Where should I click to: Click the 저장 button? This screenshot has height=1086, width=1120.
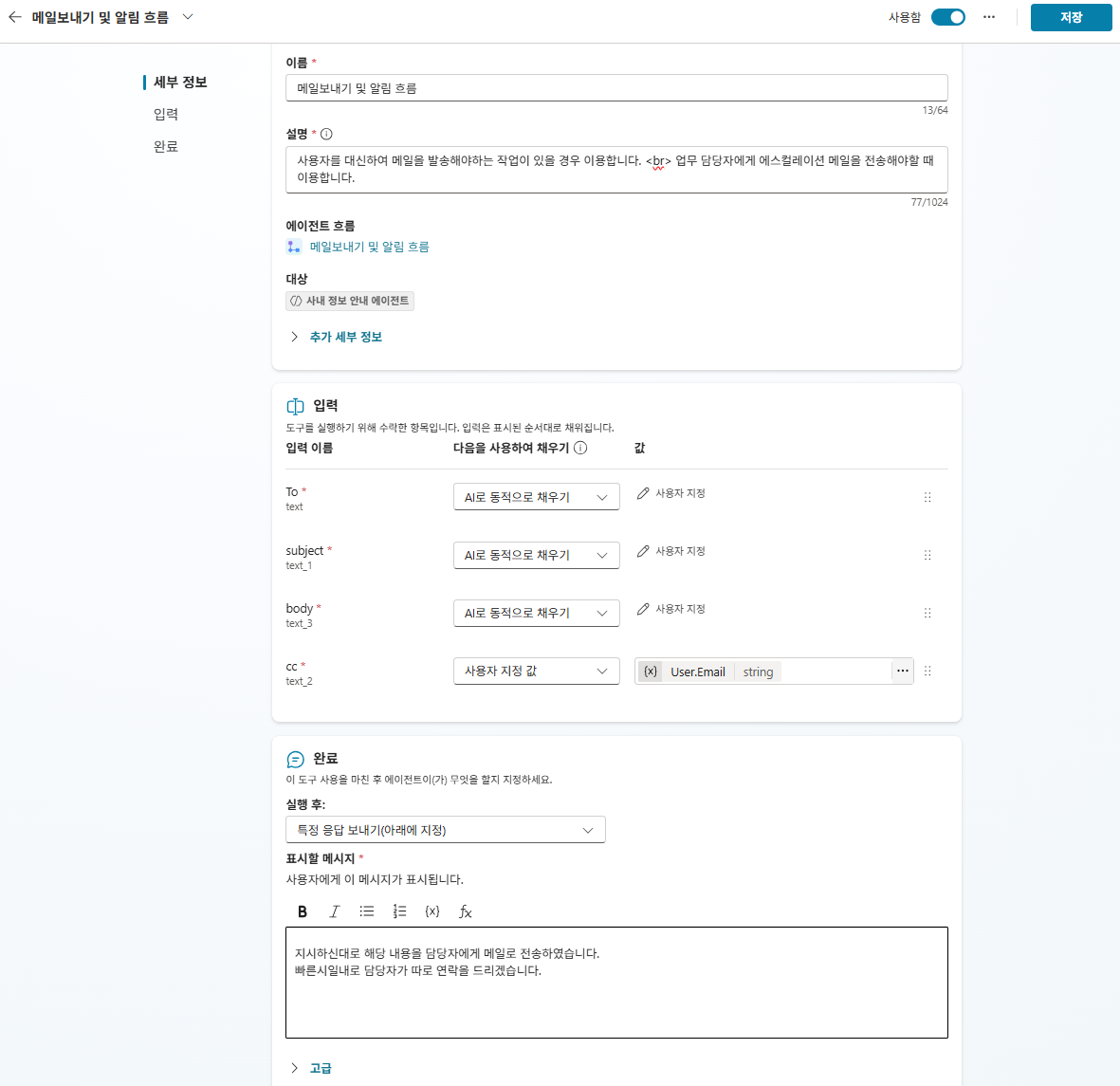click(x=1071, y=17)
